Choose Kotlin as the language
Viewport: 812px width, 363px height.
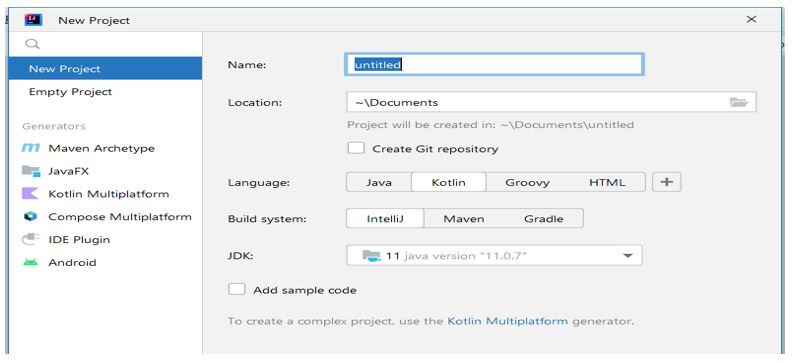click(x=448, y=183)
